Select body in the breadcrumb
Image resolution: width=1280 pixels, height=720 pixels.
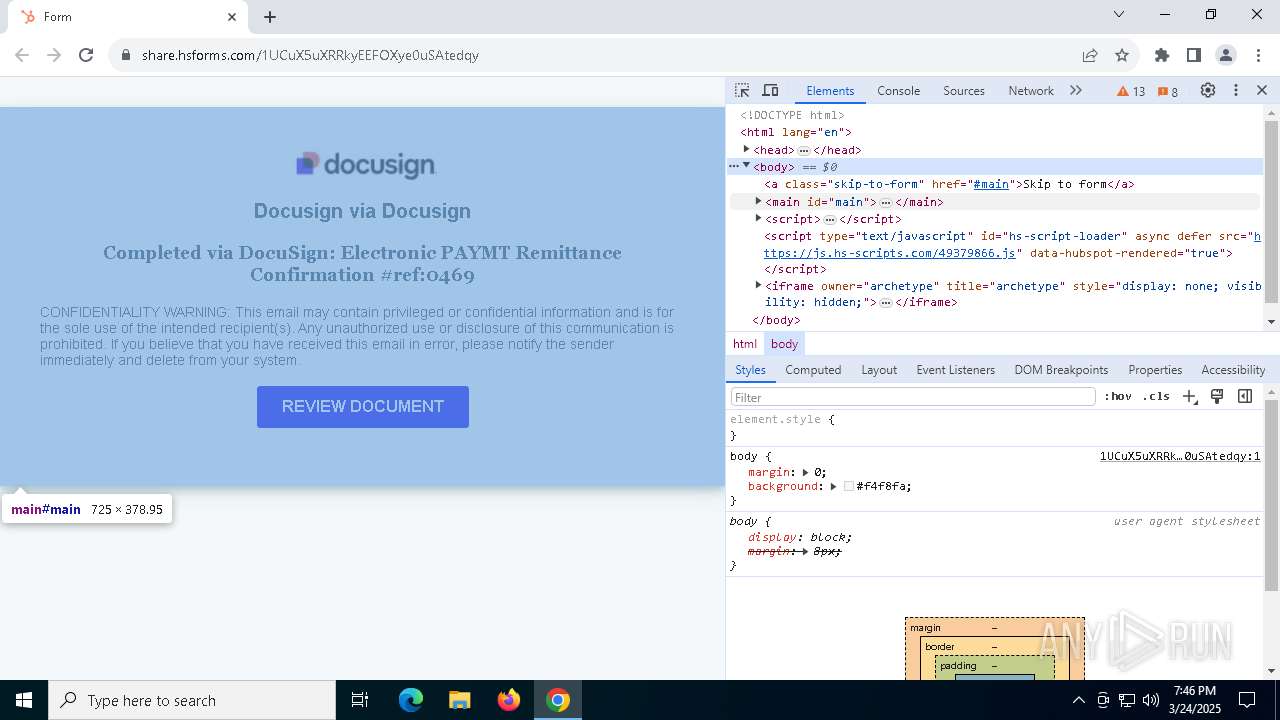click(784, 343)
